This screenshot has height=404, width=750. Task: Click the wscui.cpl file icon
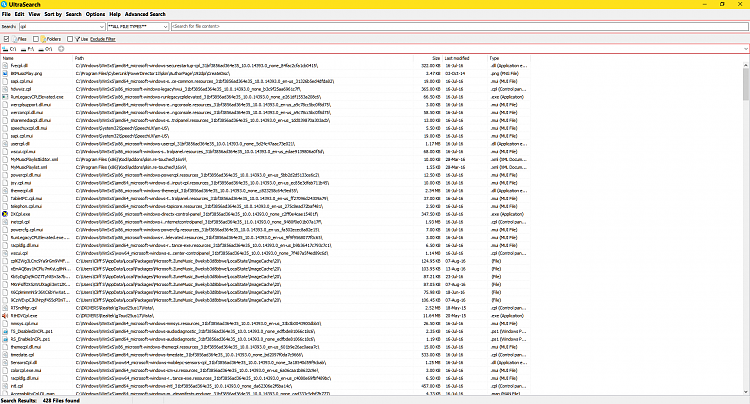click(5, 253)
